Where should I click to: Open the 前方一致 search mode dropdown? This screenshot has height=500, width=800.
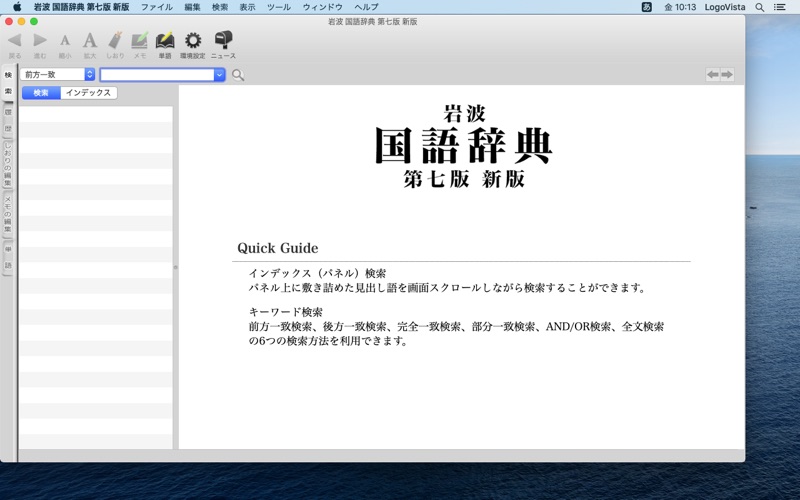click(x=58, y=74)
